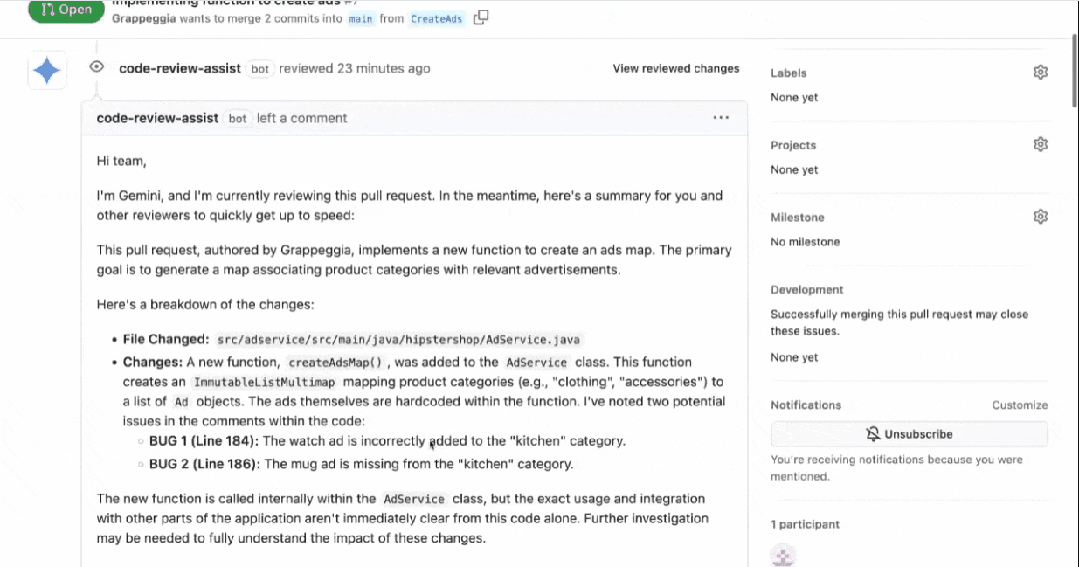This screenshot has width=1079, height=567.
Task: Click the page vertical scrollbar
Action: [1074, 69]
